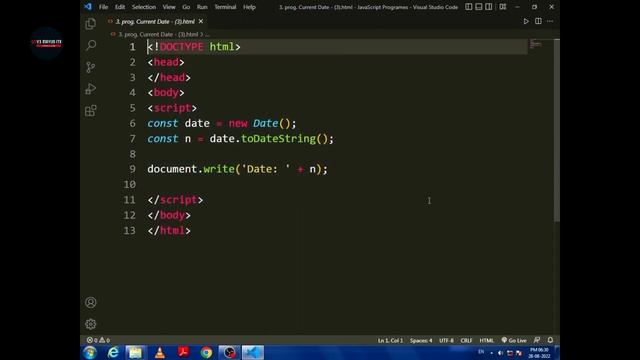Open the Run and Debug view
Screen dimensions: 640x360
pos(91,89)
